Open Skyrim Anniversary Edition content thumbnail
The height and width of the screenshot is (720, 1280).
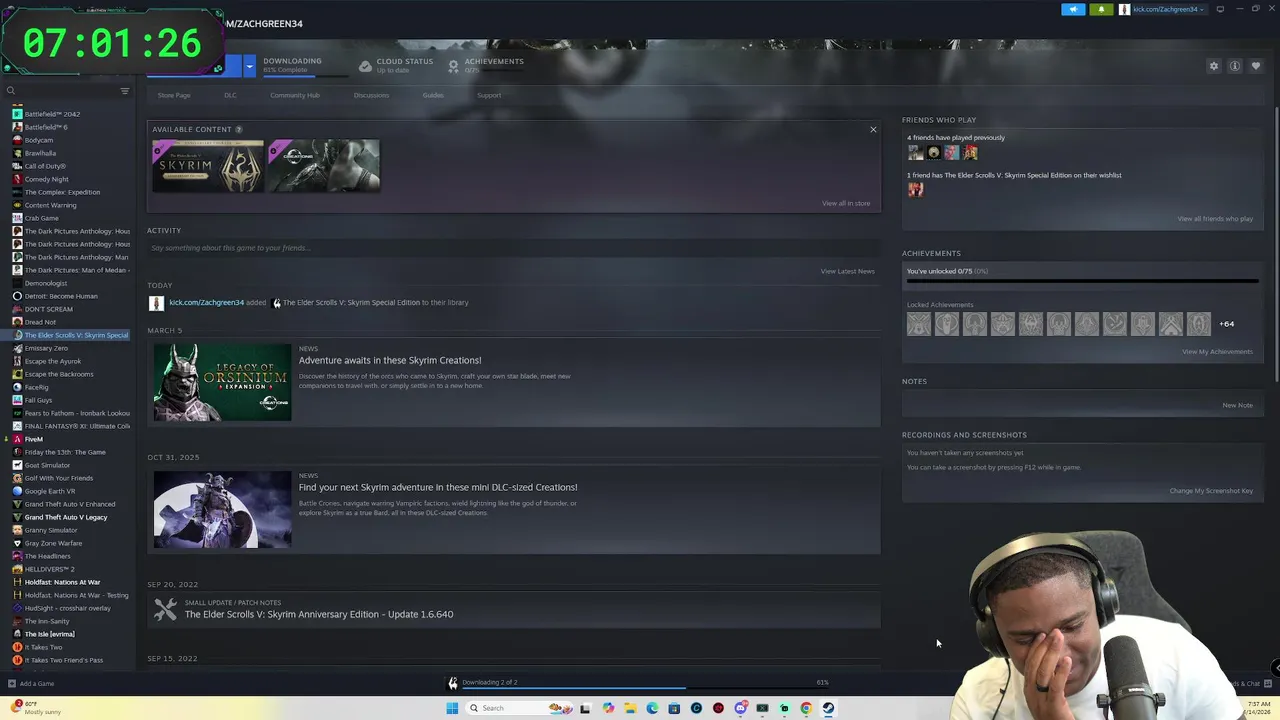pyautogui.click(x=208, y=165)
